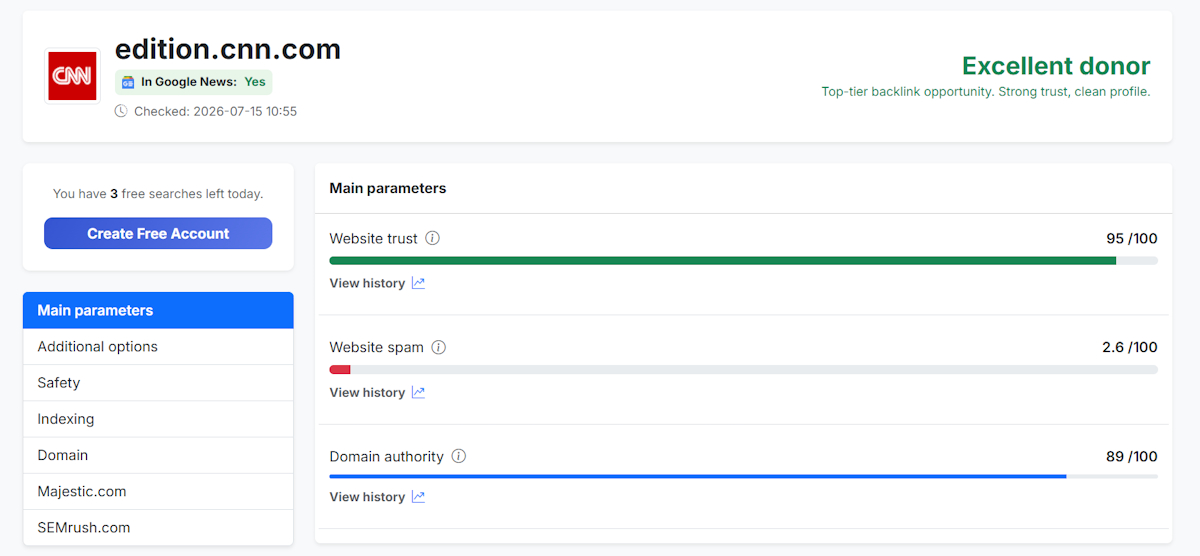Click the Domain authority progress bar
Viewport: 1200px width, 556px height.
click(744, 476)
